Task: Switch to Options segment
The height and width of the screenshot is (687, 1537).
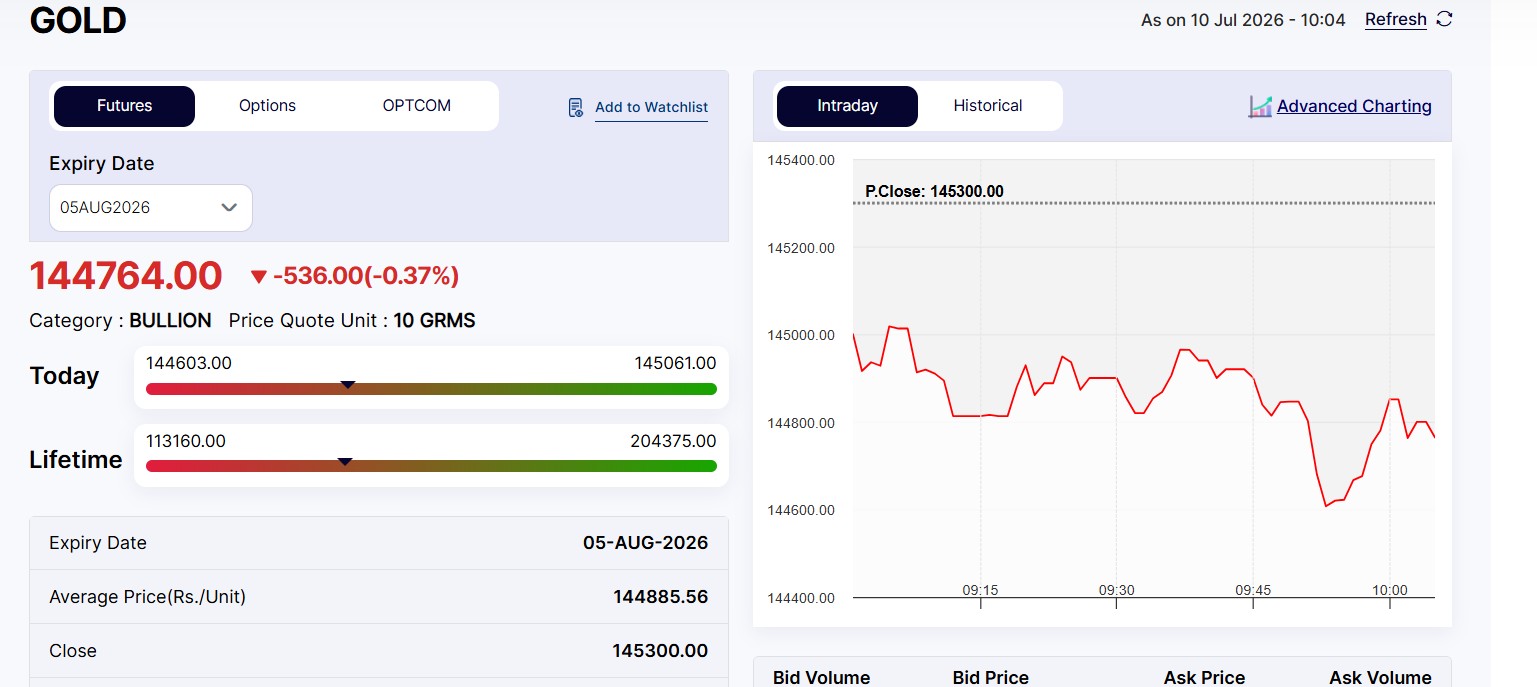Action: (x=267, y=106)
